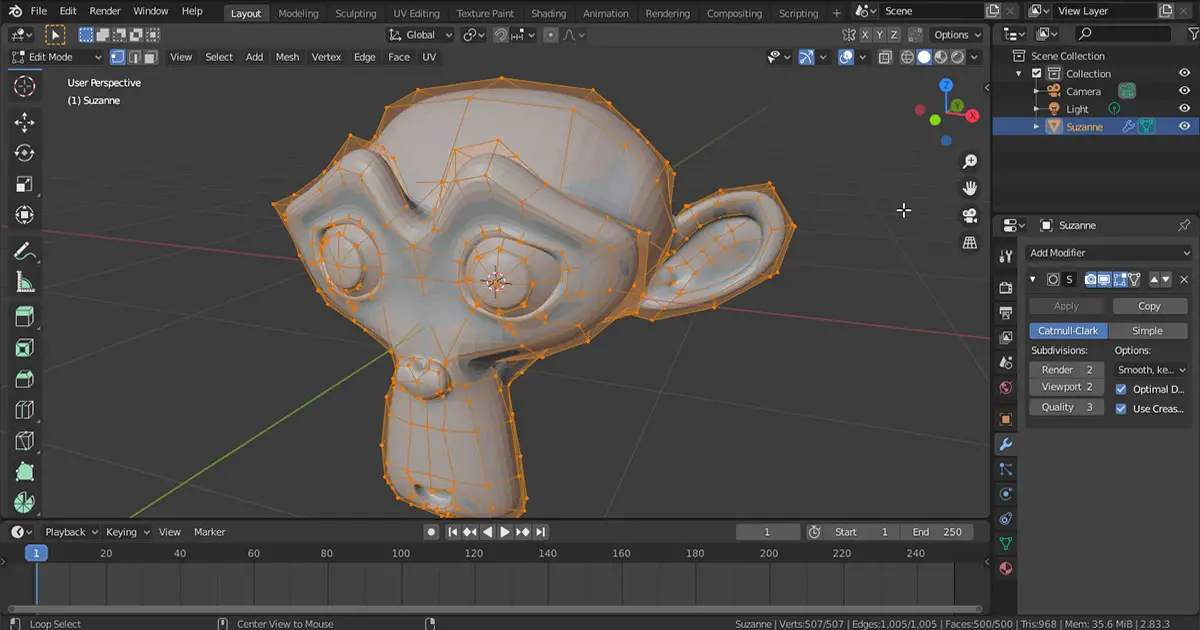Select the Measure tool
The height and width of the screenshot is (630, 1200).
coord(24,282)
